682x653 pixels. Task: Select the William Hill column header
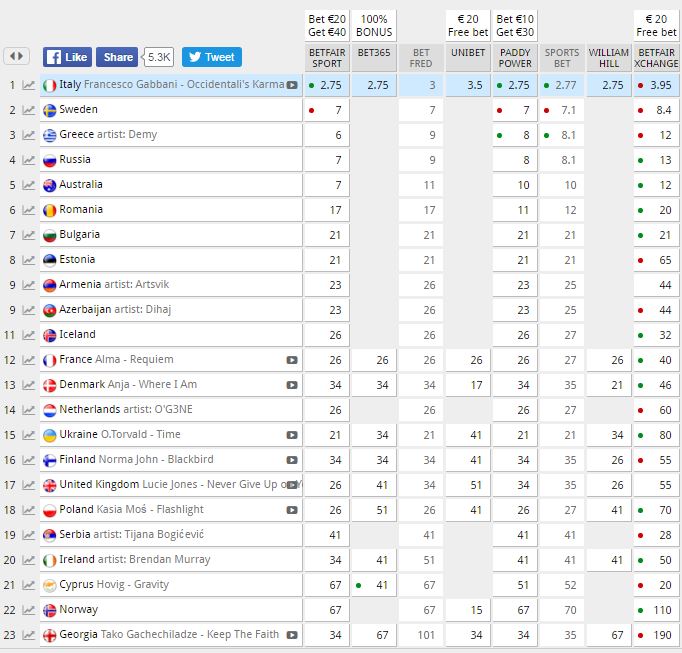coord(608,58)
